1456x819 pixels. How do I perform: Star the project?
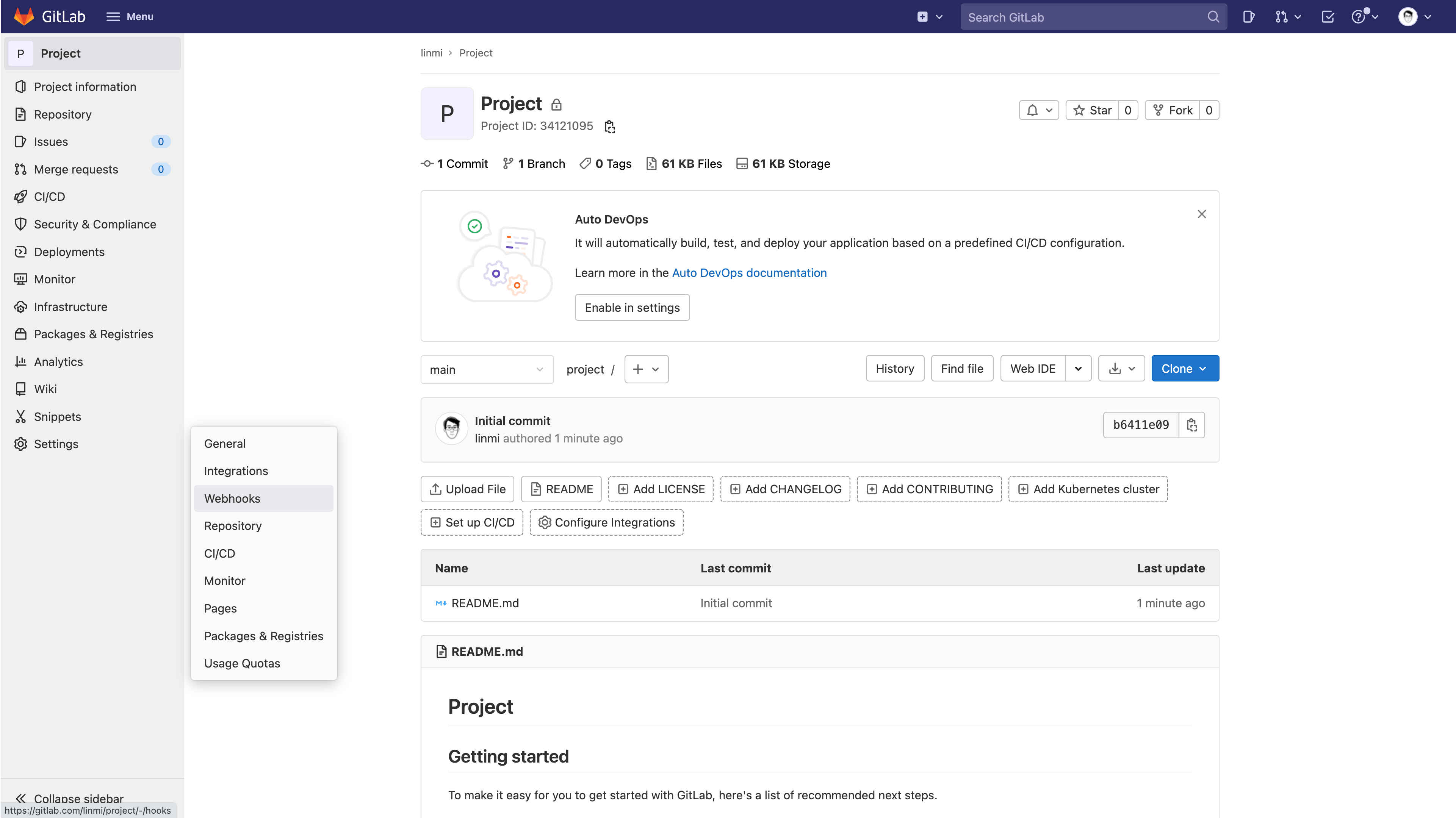1092,110
